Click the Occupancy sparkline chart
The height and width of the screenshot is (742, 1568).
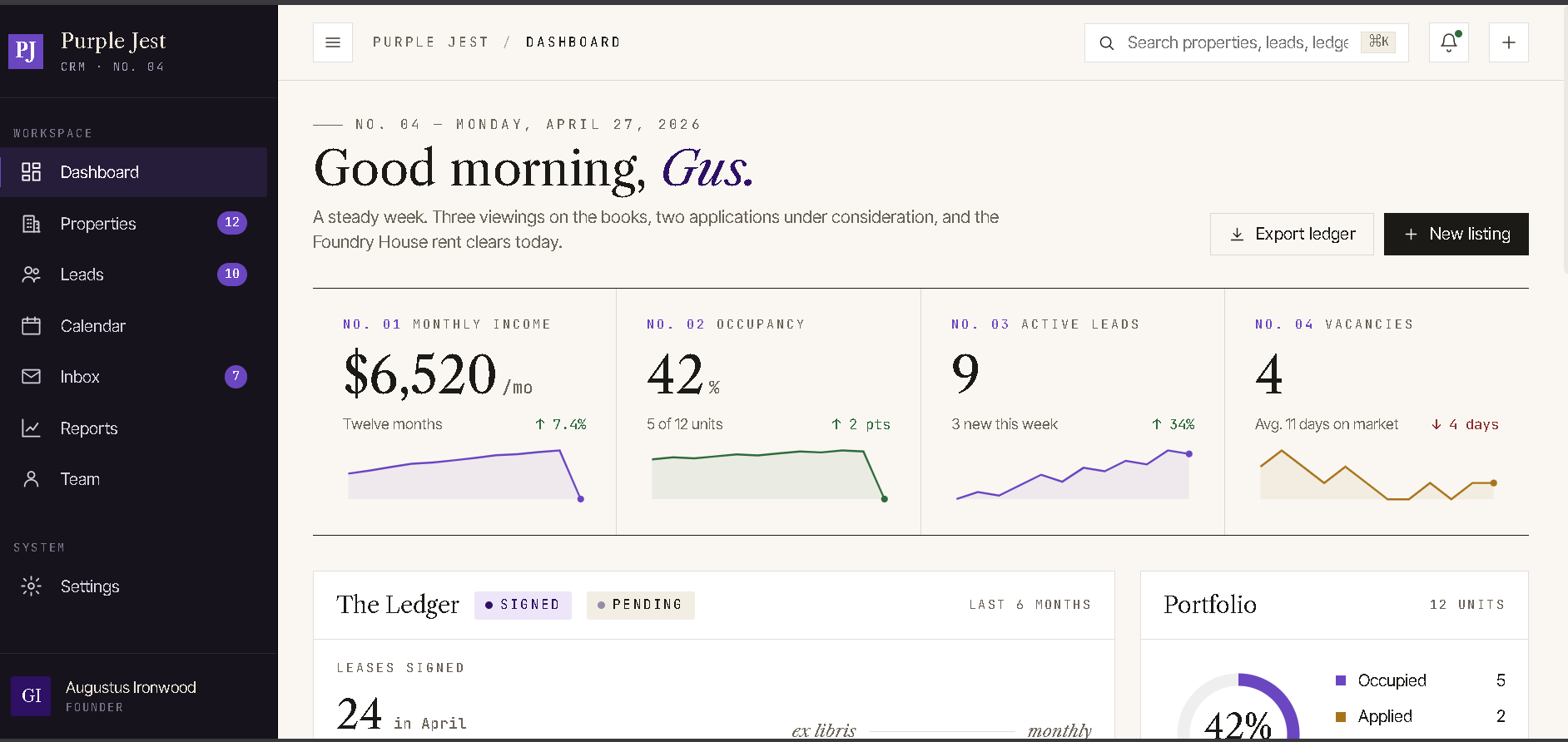(770, 475)
